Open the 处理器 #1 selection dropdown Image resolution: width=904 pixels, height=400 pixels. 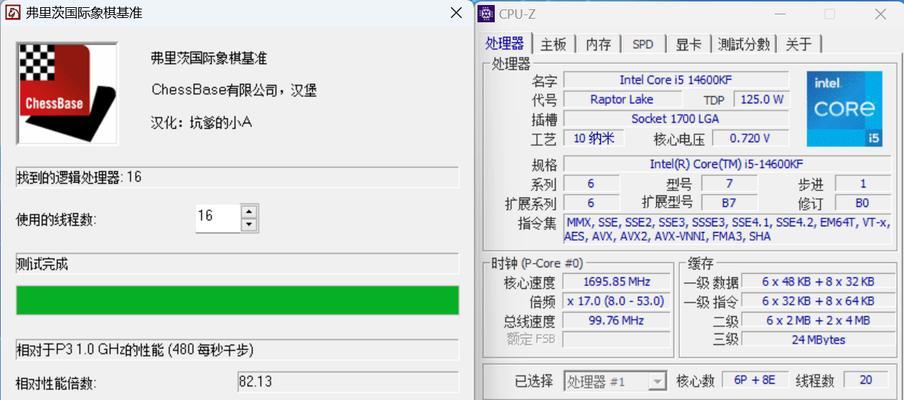click(615, 380)
